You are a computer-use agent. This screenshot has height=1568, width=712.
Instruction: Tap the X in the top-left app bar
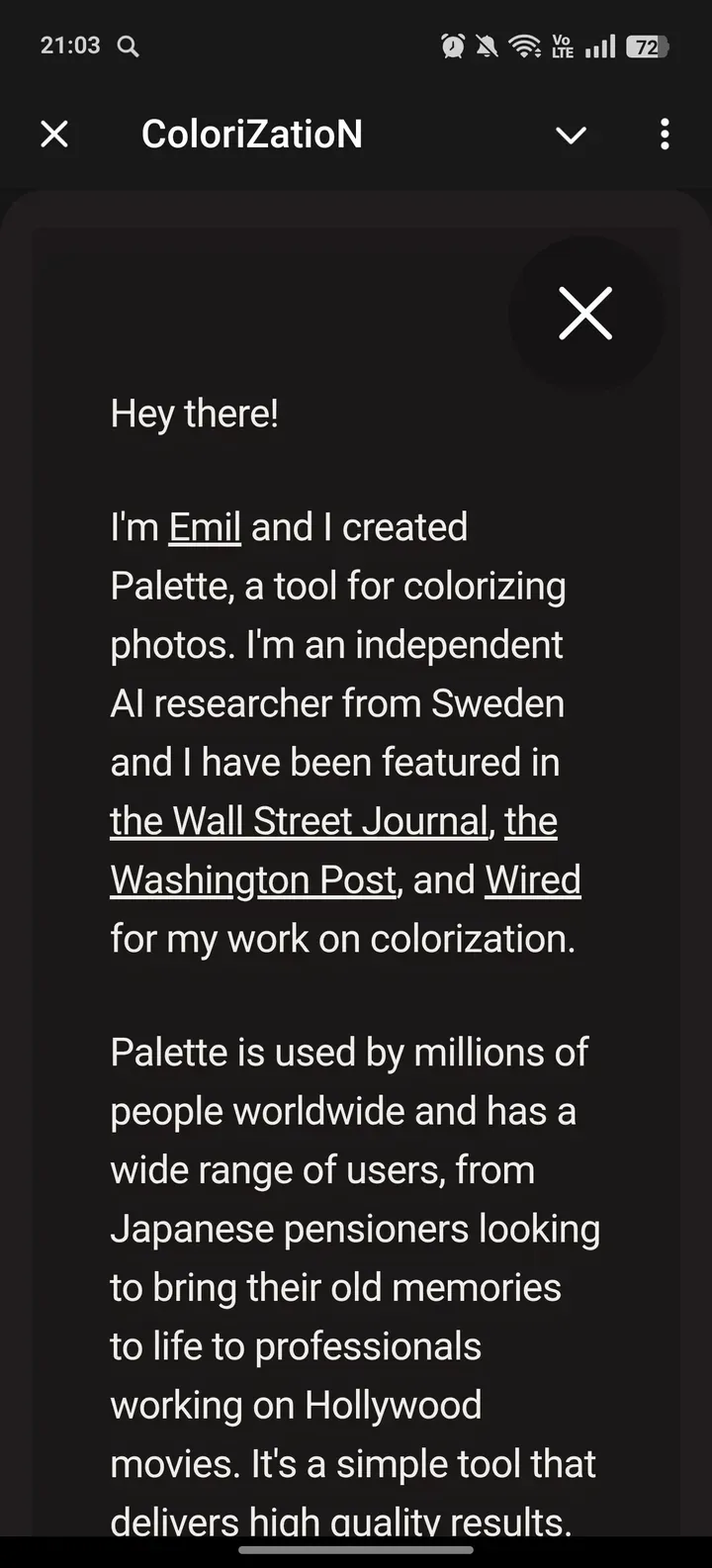pyautogui.click(x=54, y=135)
